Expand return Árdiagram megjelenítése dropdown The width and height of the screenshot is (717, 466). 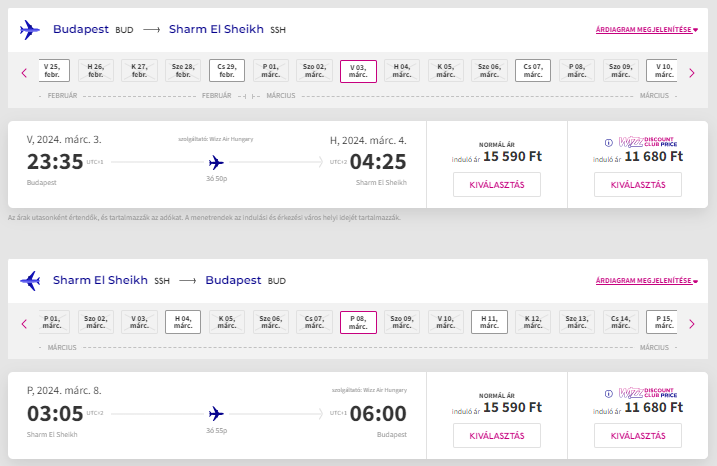(645, 280)
